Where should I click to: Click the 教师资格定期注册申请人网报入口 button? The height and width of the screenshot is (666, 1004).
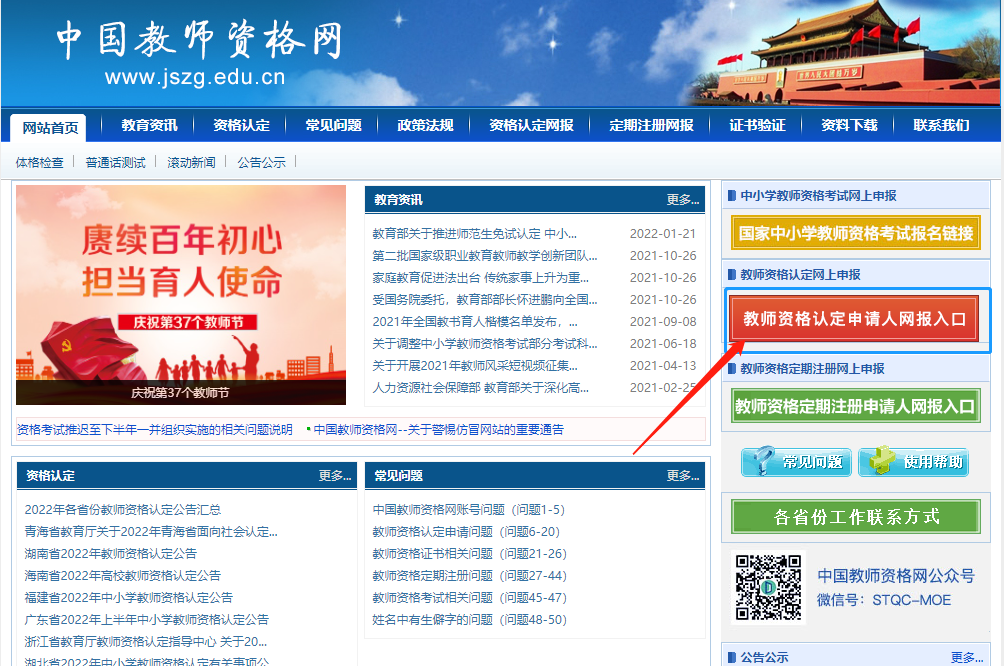(855, 406)
